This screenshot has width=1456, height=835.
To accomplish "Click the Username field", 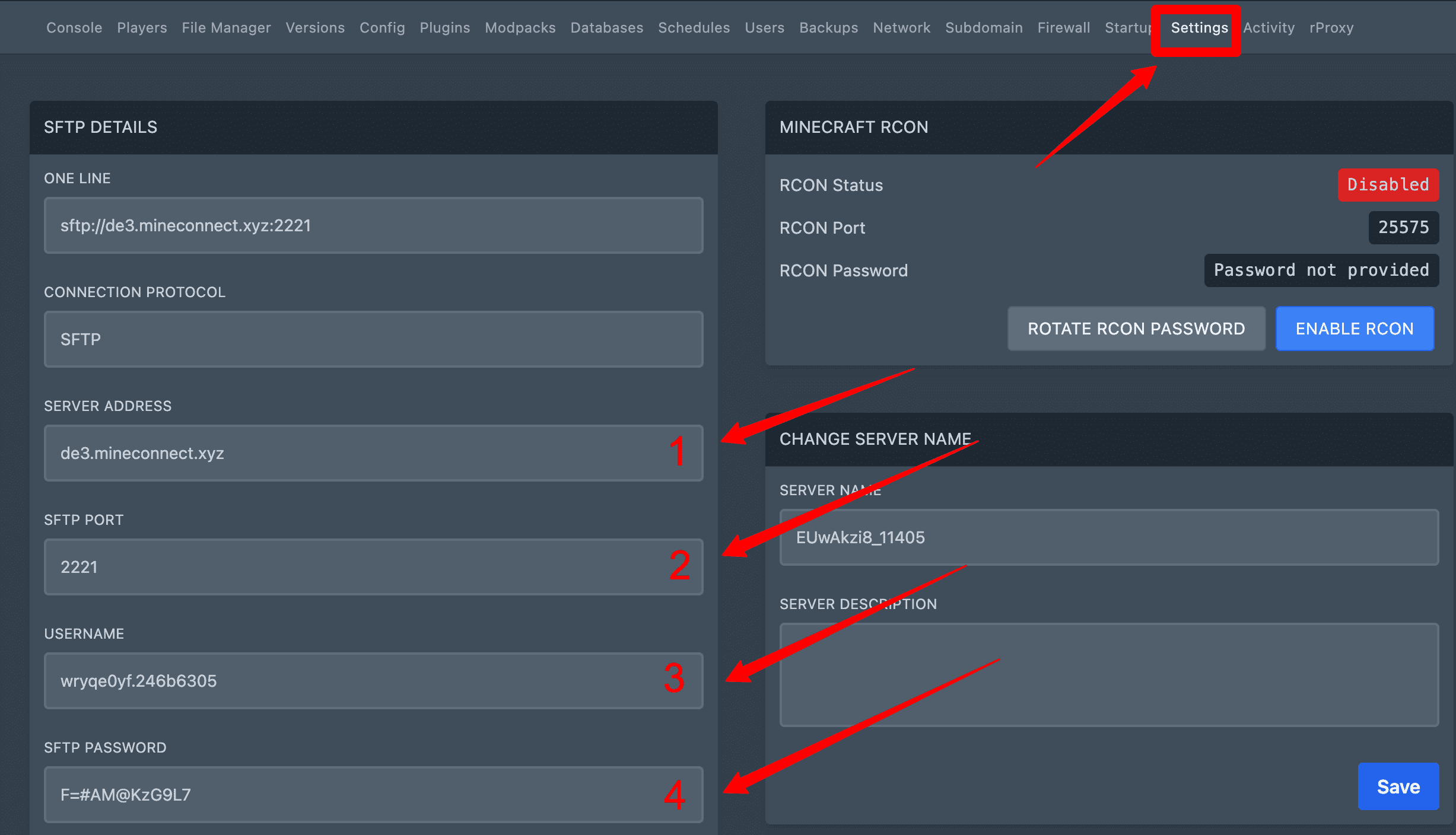I will (x=374, y=681).
